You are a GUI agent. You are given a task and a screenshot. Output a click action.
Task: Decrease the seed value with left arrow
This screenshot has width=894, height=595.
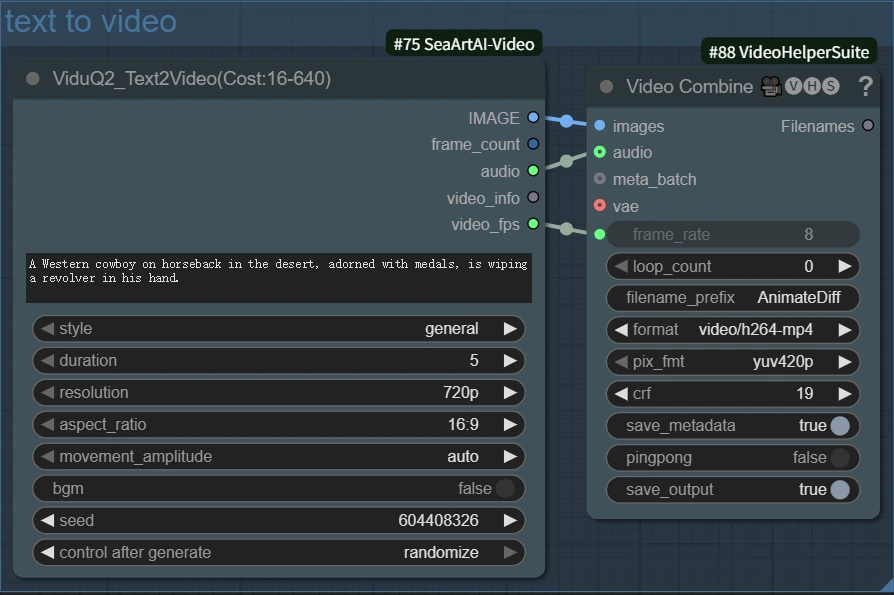[x=47, y=521]
